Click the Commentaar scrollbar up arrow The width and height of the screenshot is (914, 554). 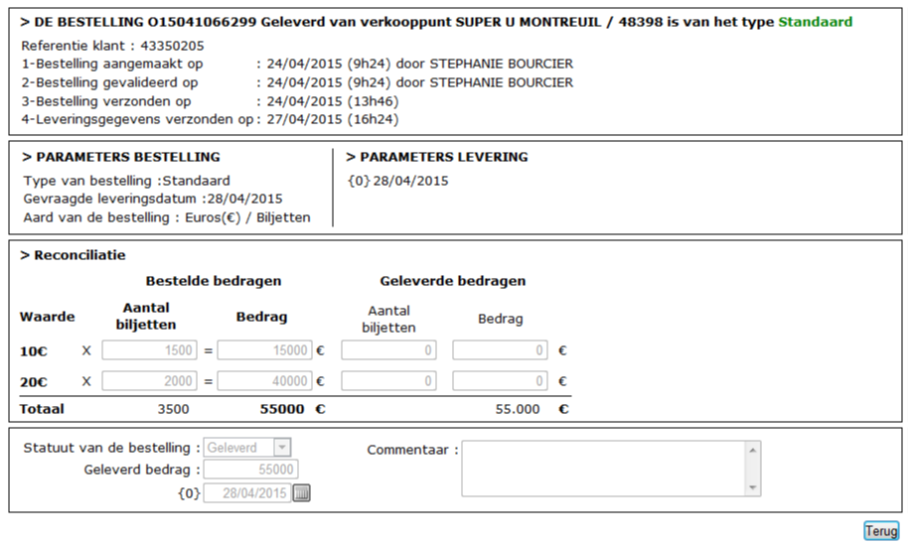753,450
